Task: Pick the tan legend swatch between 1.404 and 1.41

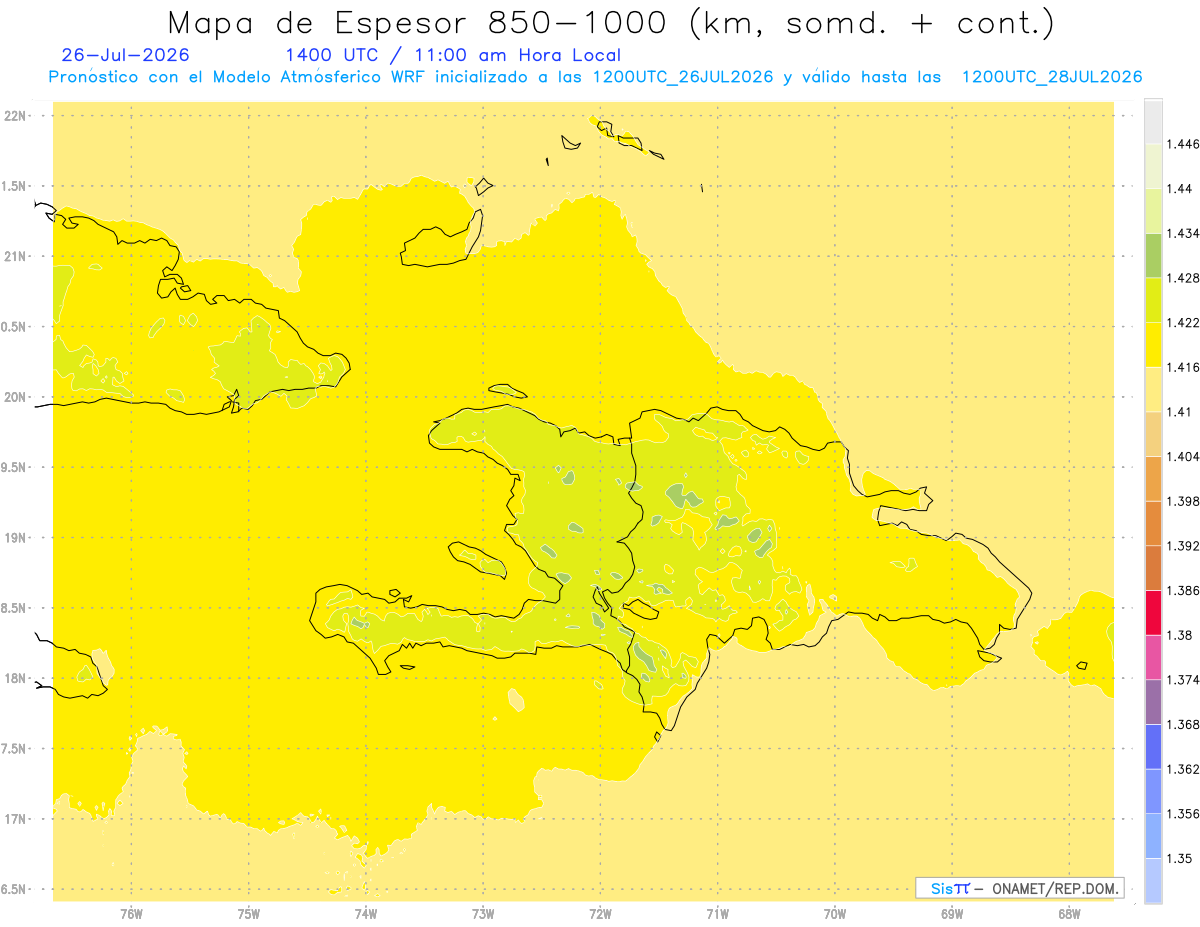Action: [x=1153, y=434]
